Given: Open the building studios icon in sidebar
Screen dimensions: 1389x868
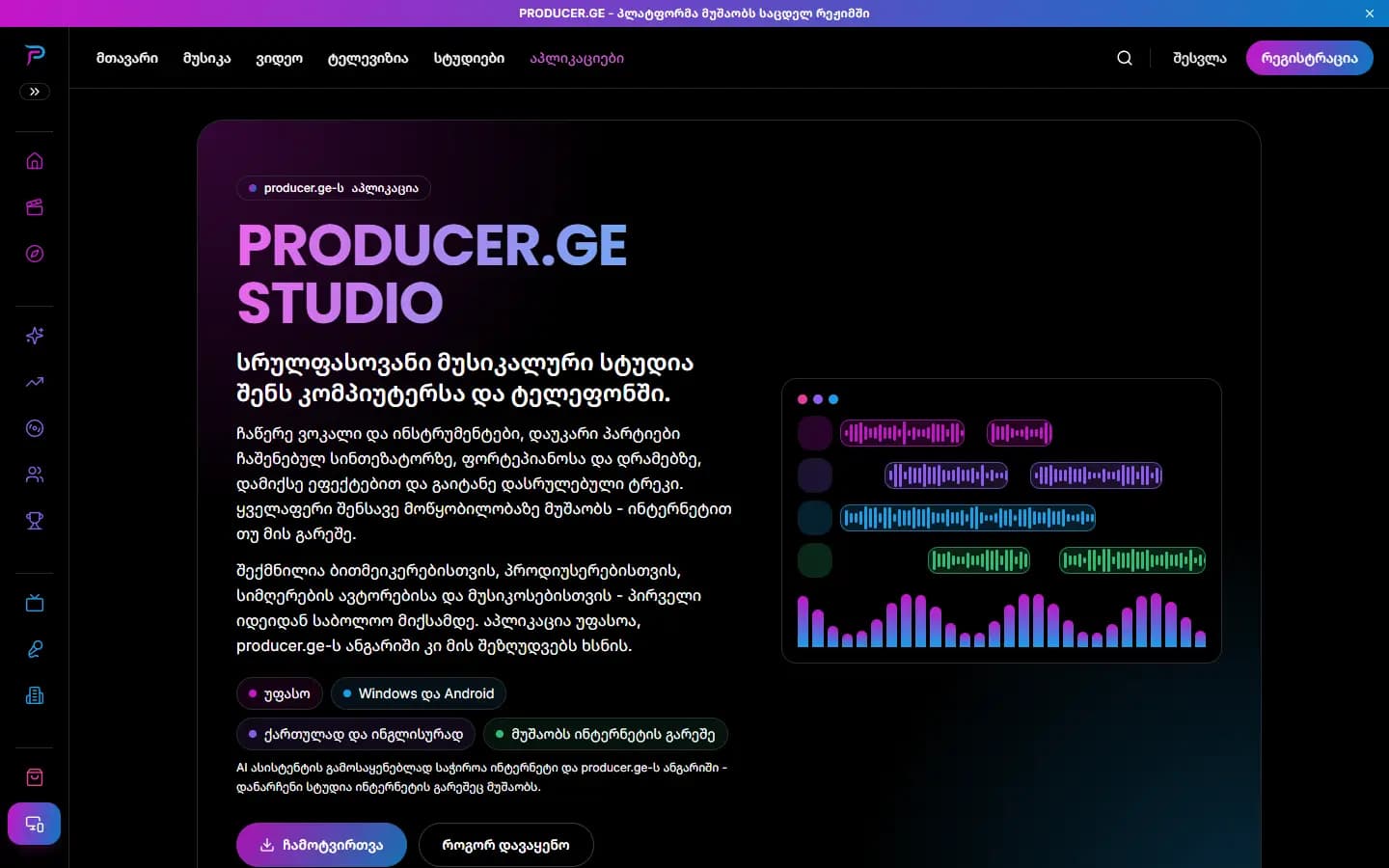Looking at the screenshot, I should click(35, 695).
